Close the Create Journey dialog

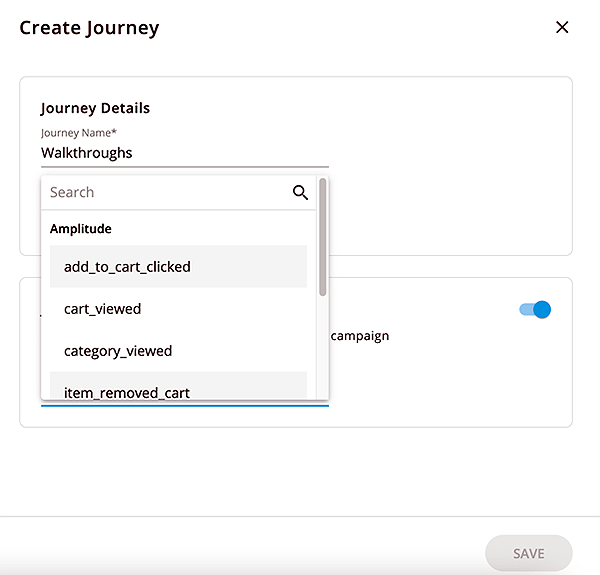click(562, 27)
